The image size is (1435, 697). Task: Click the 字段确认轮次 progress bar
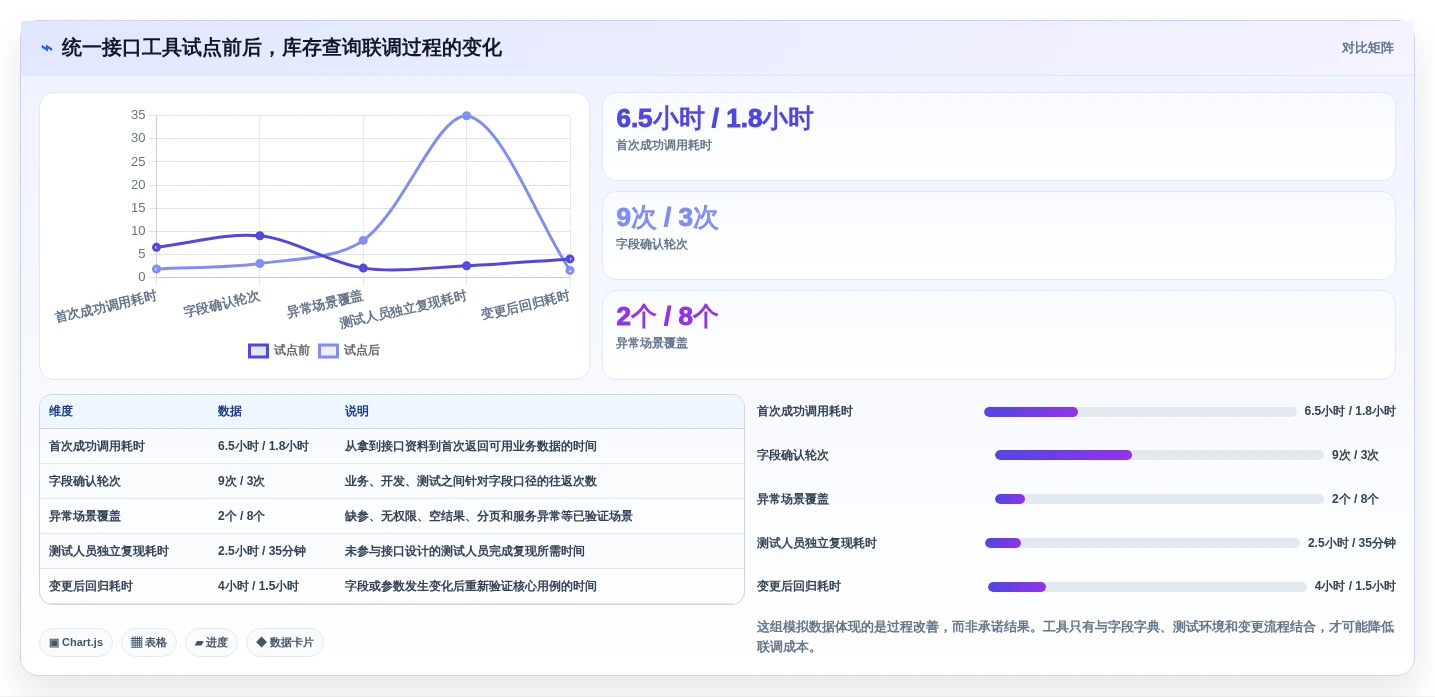(x=1159, y=455)
